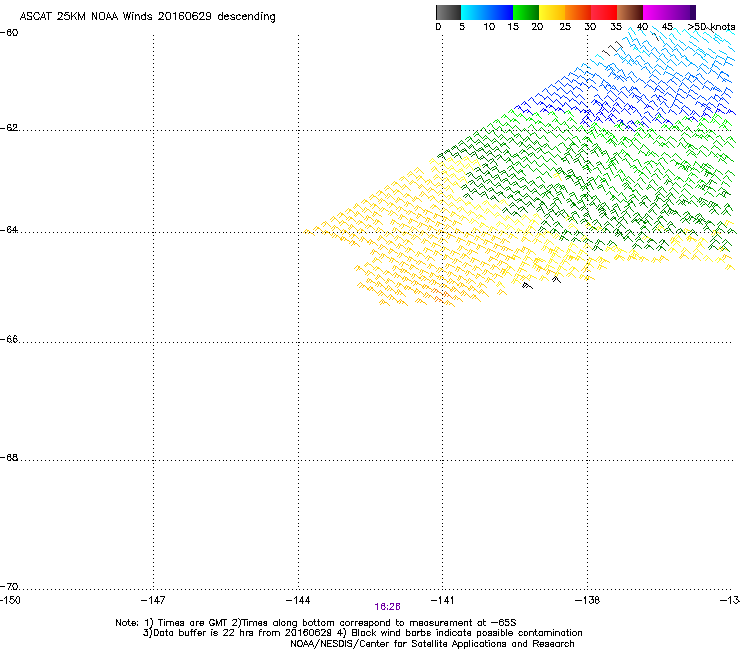Click the '-144' longitude axis label
Screen dimensions: 740x650
pyautogui.click(x=298, y=600)
